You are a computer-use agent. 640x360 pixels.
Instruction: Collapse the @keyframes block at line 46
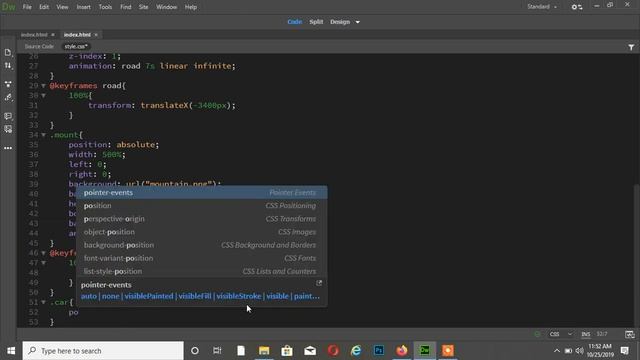pos(43,253)
